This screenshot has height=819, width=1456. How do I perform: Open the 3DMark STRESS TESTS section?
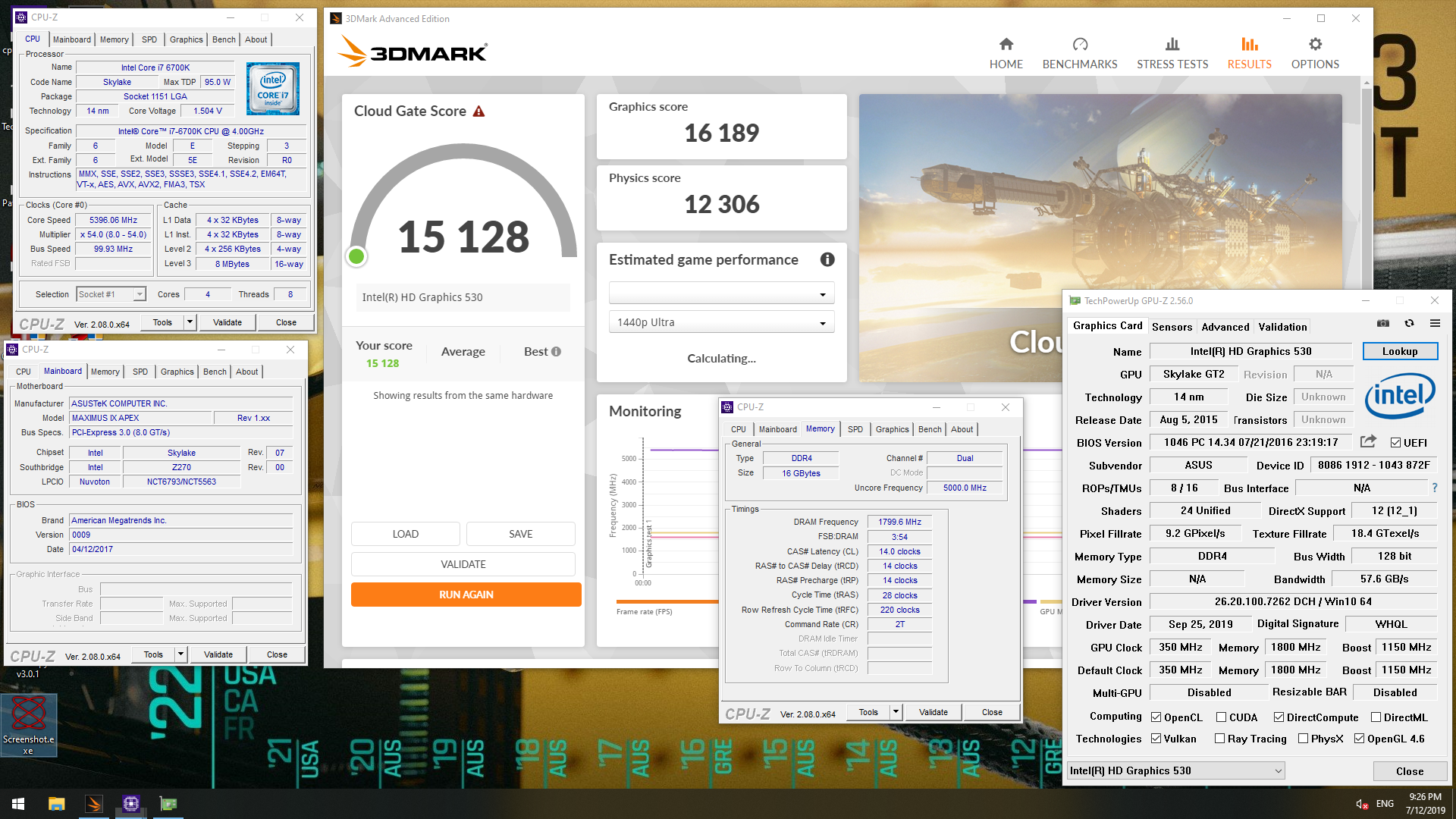1172,54
